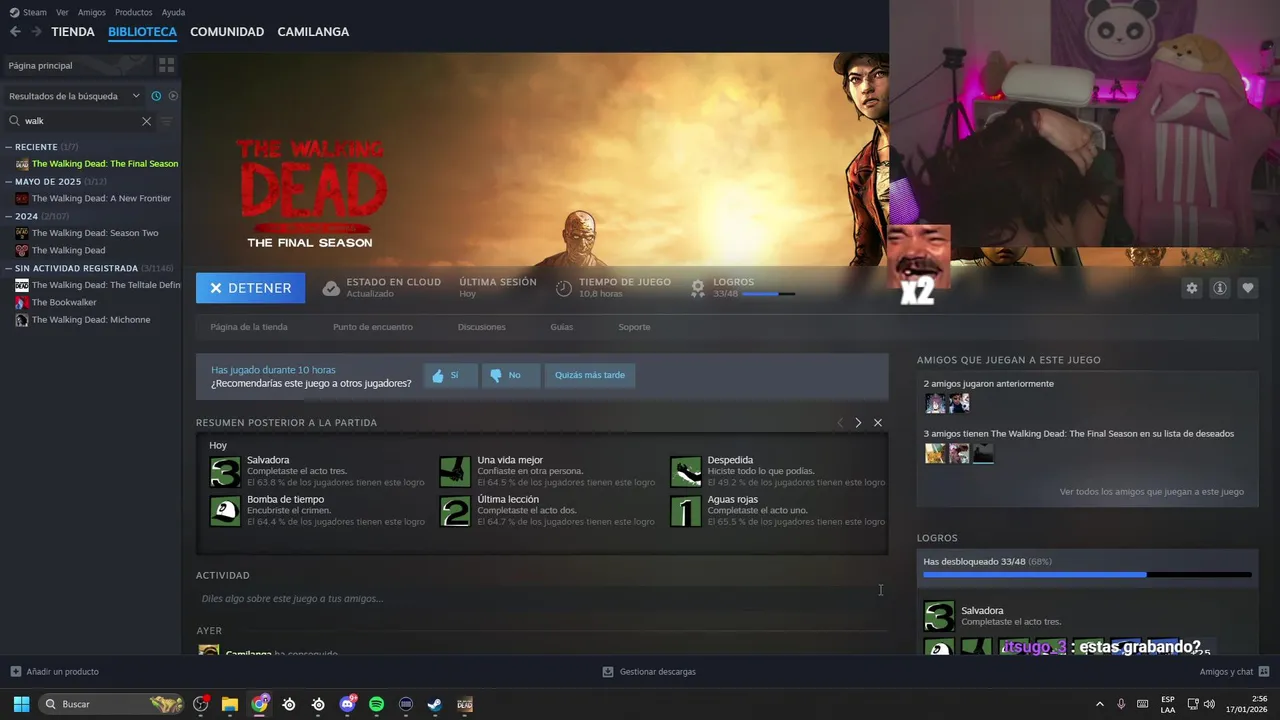
Task: Click 'Añadir un producto' plus button
Action: click(x=16, y=672)
